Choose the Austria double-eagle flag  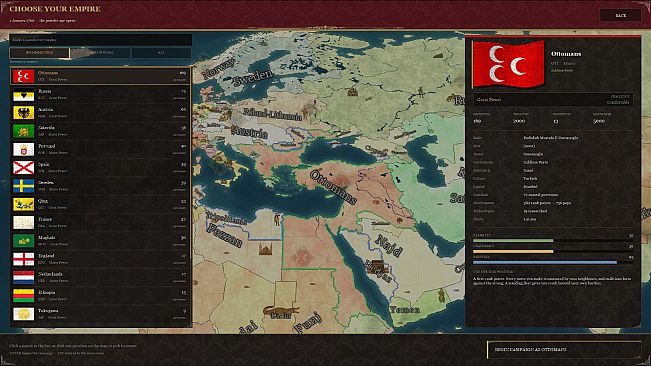[23, 112]
